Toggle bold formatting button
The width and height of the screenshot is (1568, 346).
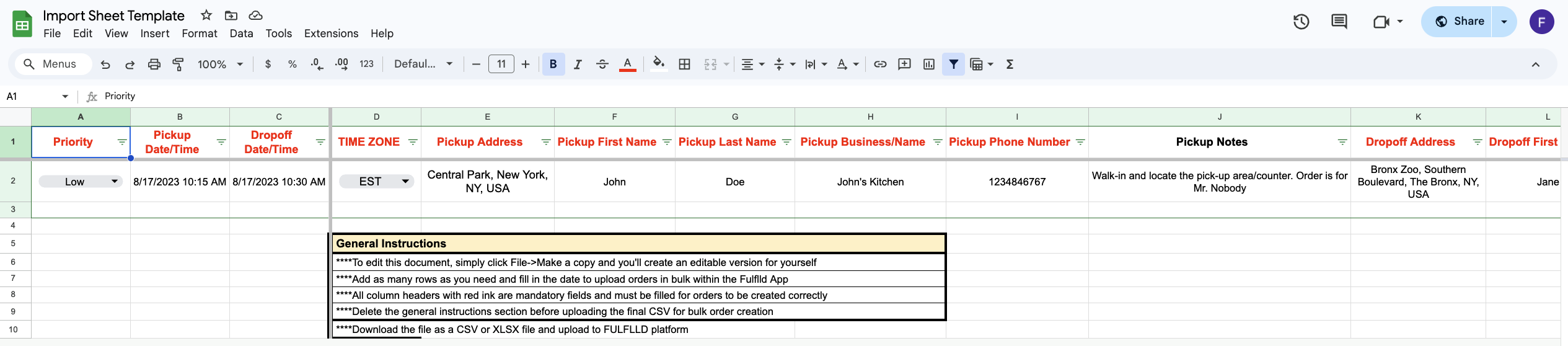point(553,64)
